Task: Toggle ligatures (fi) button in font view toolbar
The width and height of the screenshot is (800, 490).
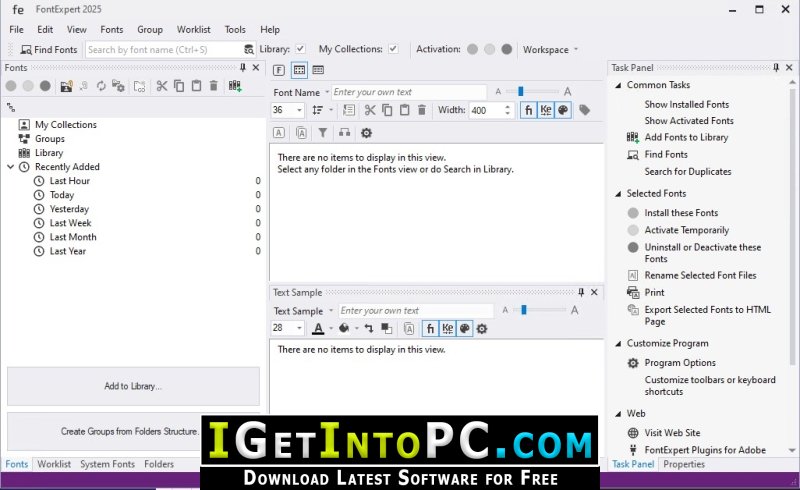Action: pyautogui.click(x=528, y=110)
